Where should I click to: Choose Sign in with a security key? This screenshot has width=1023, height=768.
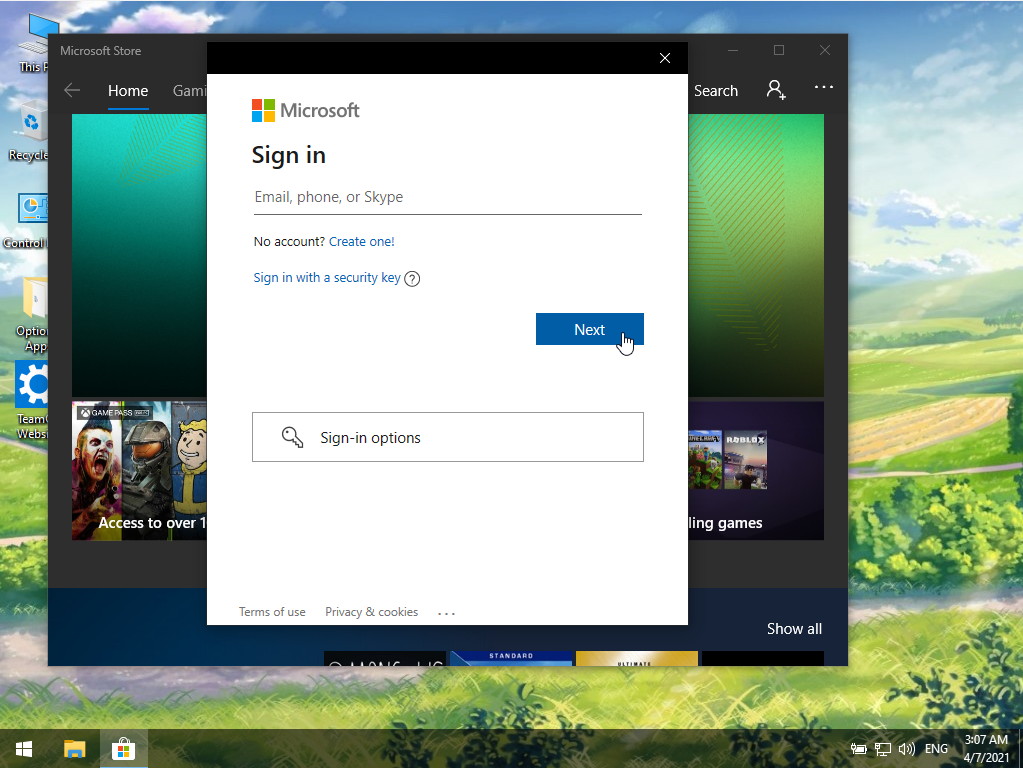click(327, 277)
